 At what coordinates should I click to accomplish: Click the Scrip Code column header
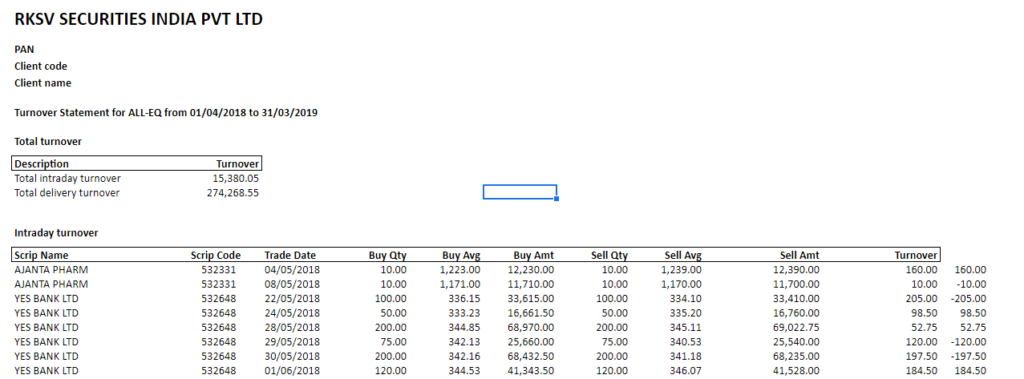[x=216, y=255]
